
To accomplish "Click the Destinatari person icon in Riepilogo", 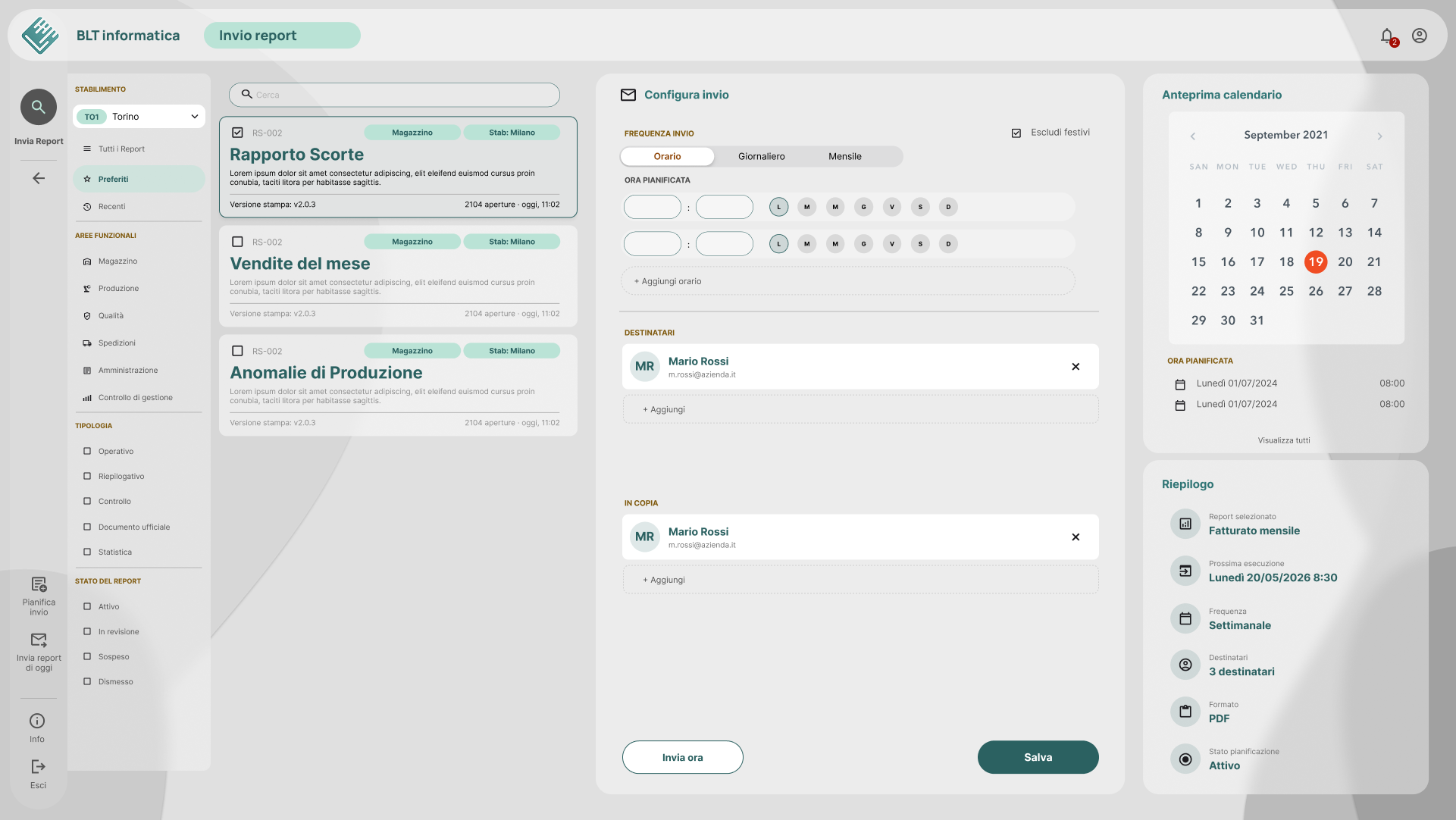I will point(1185,665).
